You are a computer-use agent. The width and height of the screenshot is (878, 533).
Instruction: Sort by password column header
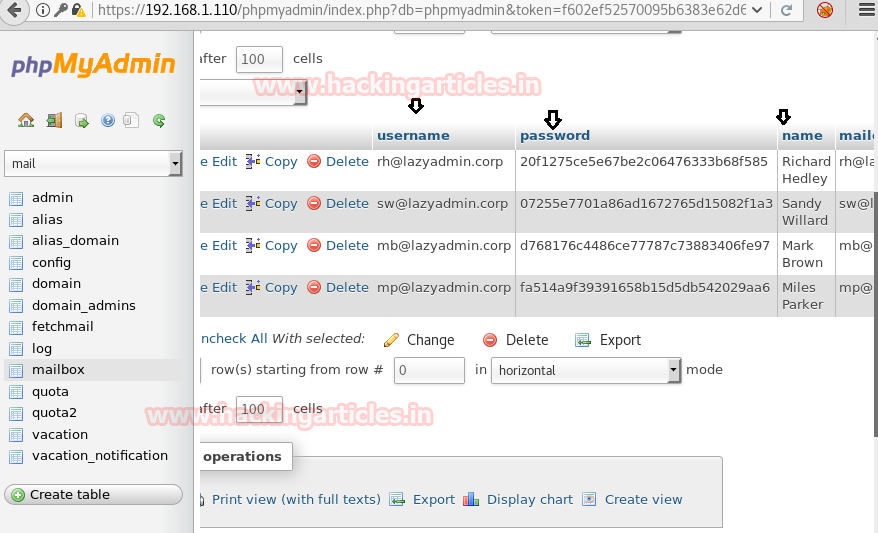pyautogui.click(x=555, y=136)
